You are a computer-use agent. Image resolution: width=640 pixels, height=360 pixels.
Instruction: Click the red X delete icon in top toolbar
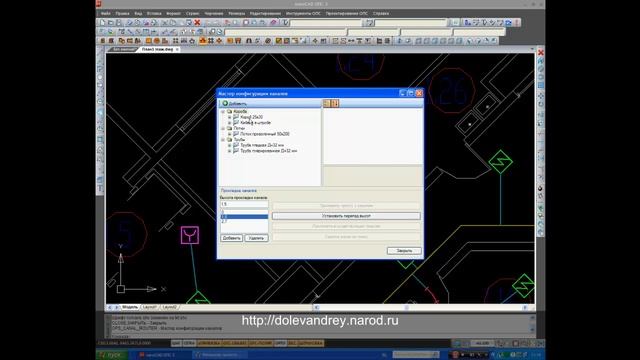197,22
